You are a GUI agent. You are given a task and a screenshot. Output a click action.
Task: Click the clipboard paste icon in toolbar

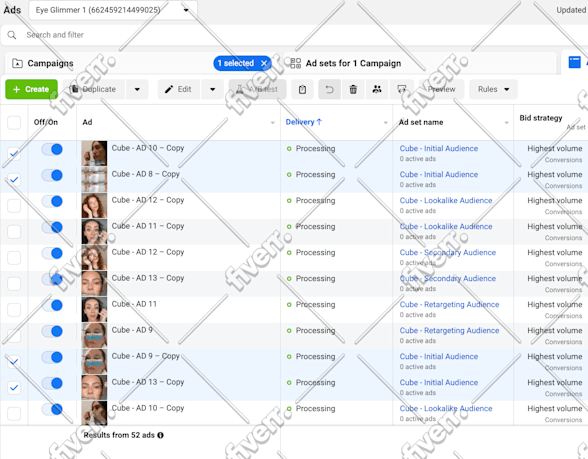(x=302, y=89)
